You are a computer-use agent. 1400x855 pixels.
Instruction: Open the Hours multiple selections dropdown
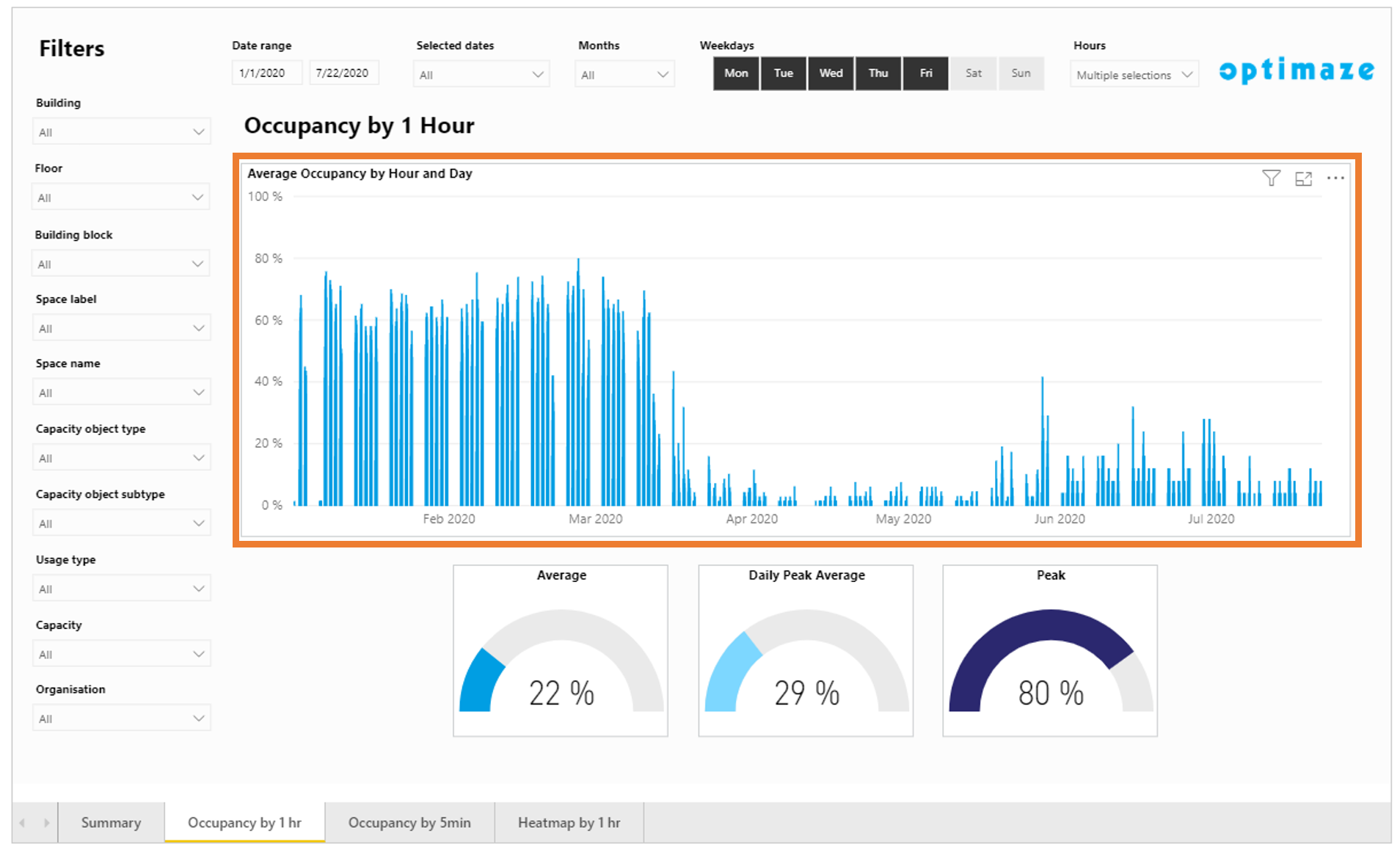click(1134, 75)
